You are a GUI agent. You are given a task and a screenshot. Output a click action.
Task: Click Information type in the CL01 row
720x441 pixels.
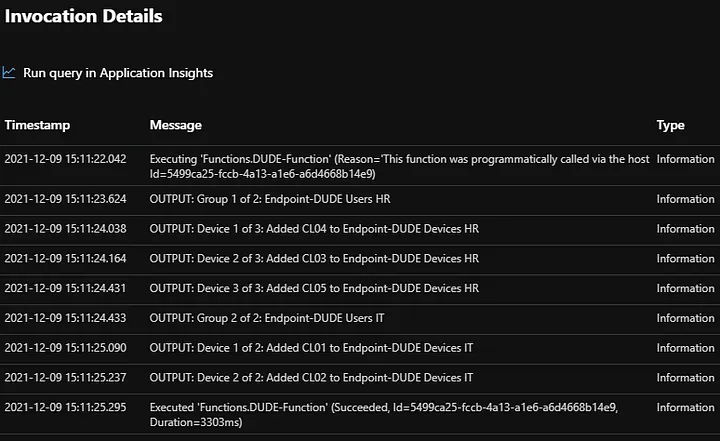(x=685, y=348)
